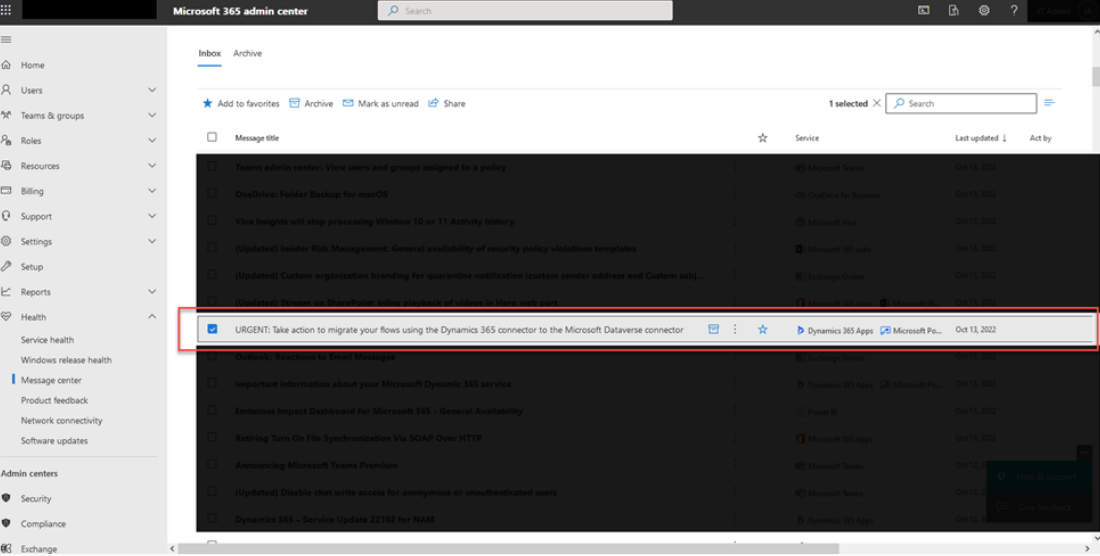Toggle the select all messages checkbox

(212, 137)
